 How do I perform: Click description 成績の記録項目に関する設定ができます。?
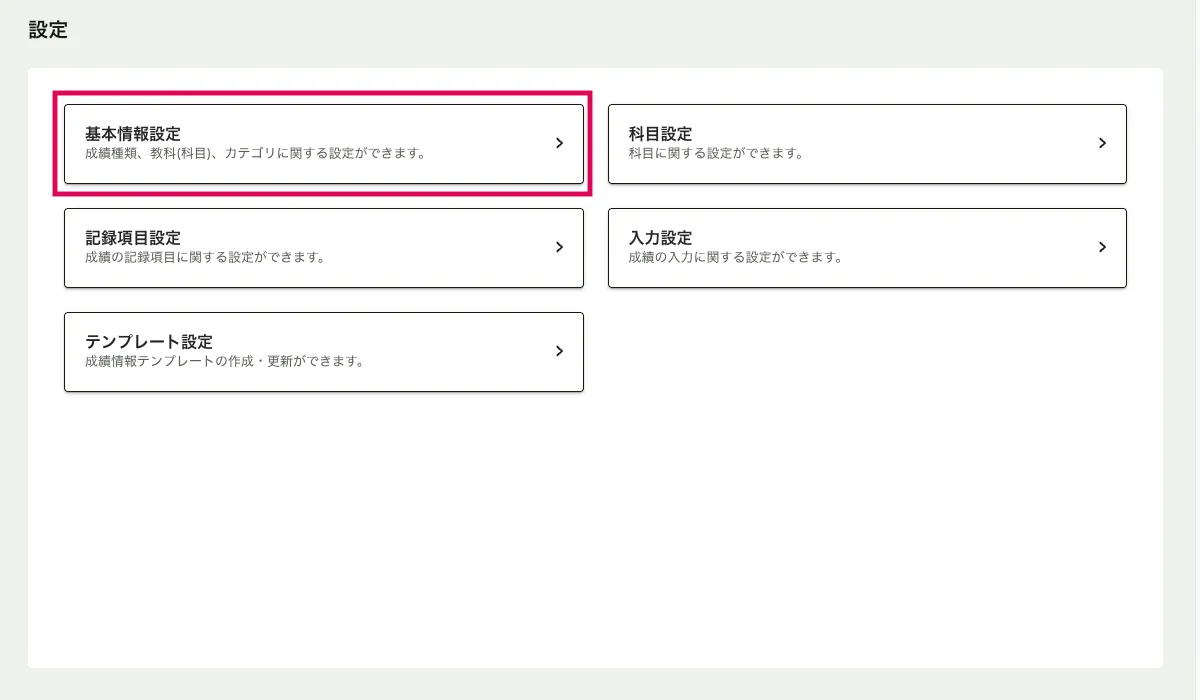pyautogui.click(x=206, y=257)
